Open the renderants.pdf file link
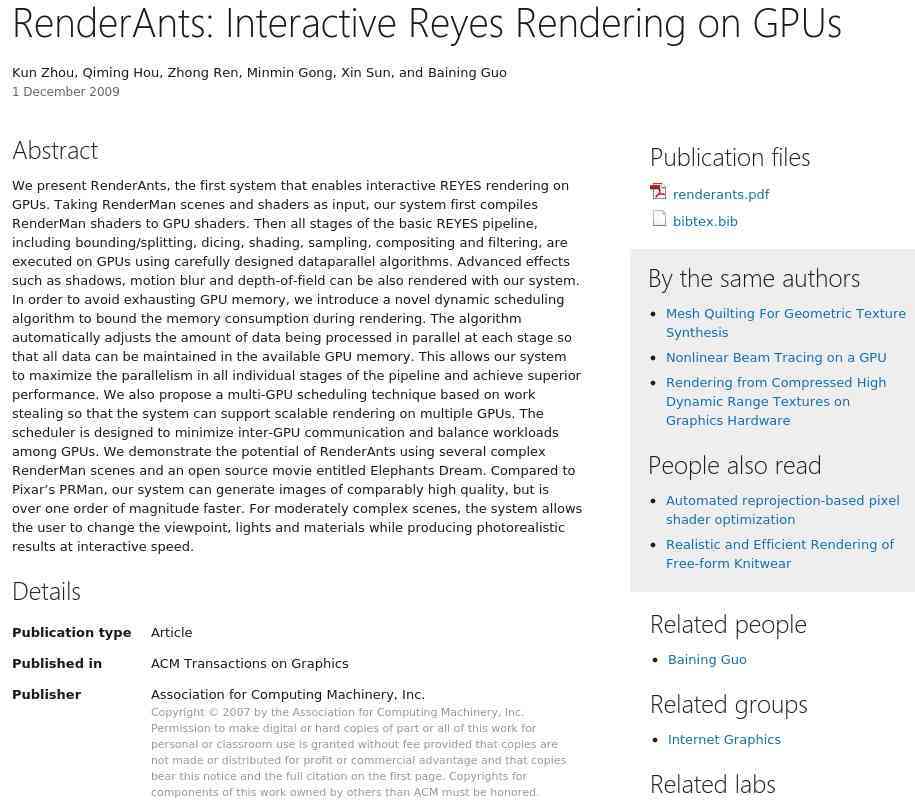The height and width of the screenshot is (800, 915). 720,195
